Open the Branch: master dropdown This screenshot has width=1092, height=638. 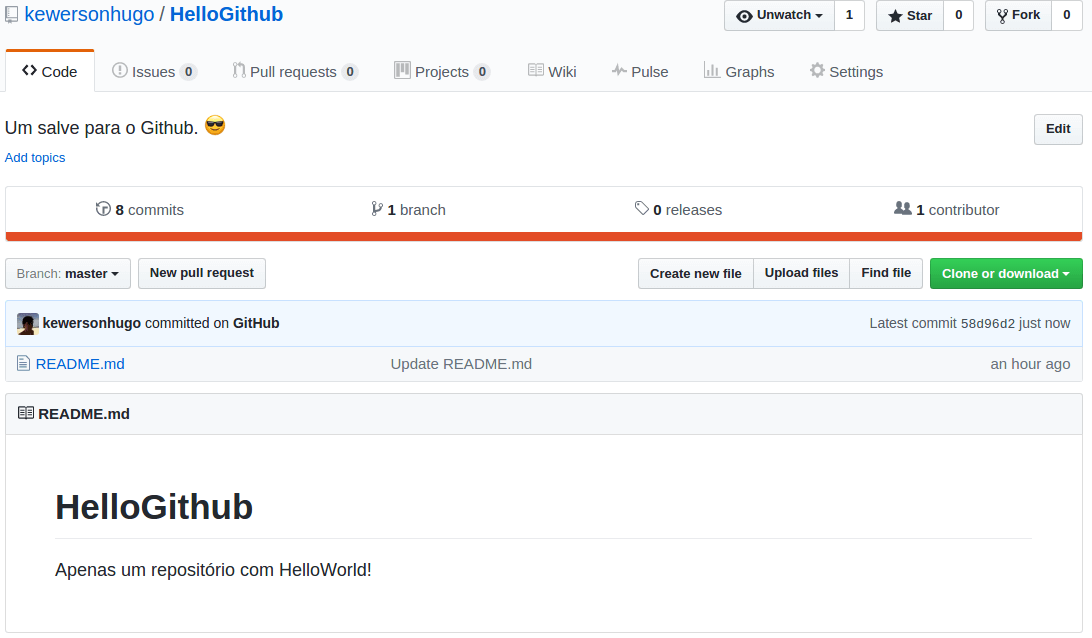(x=67, y=273)
